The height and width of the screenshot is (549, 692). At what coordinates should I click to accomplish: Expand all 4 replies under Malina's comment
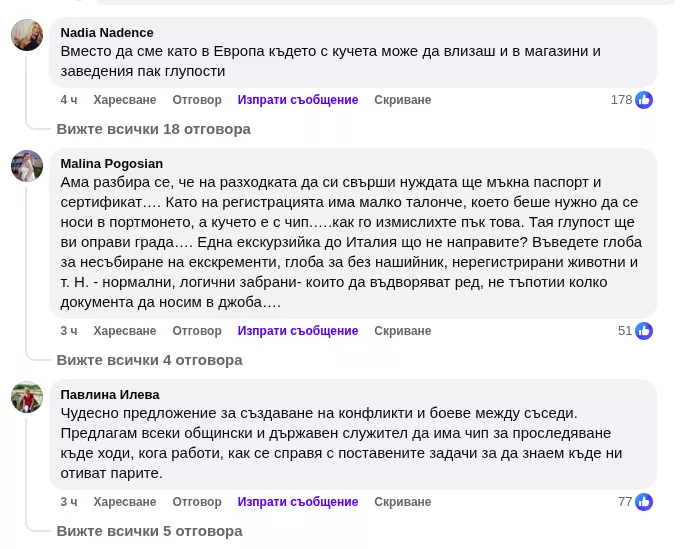pos(149,360)
